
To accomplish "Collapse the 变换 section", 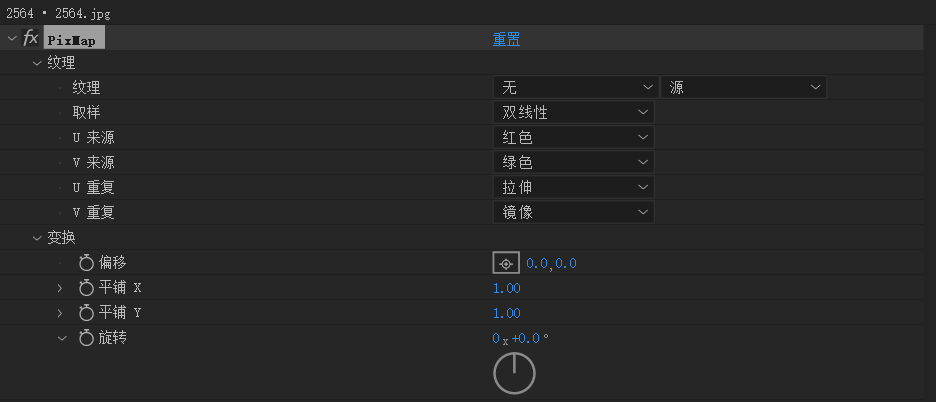I will (38, 237).
